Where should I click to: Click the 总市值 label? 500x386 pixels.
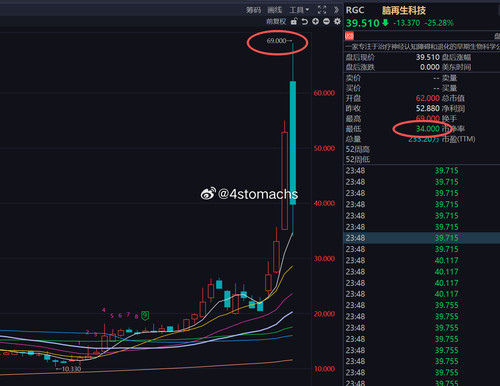click(453, 98)
